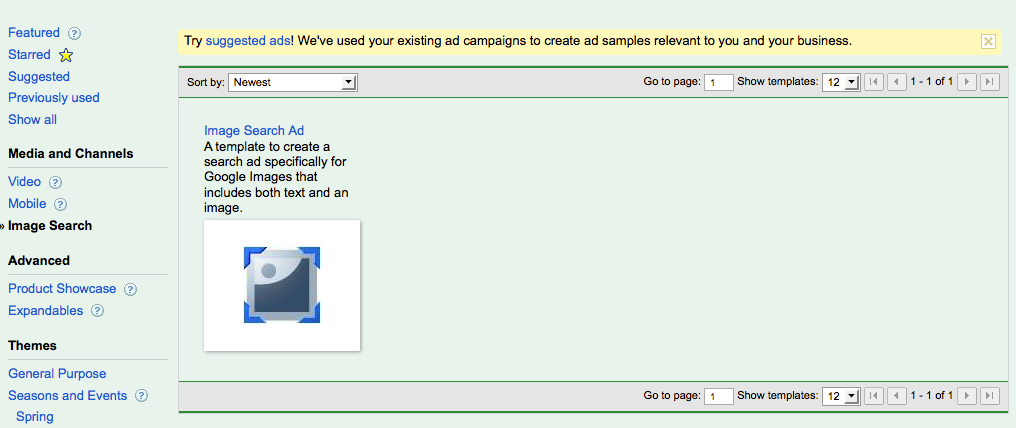Click the top Go to page field
This screenshot has width=1016, height=428.
tap(719, 82)
